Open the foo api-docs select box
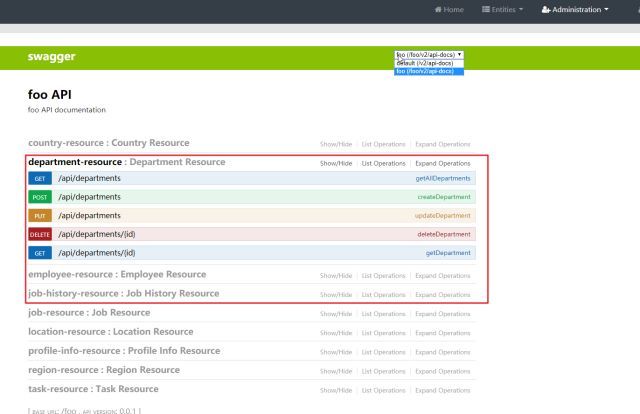This screenshot has width=640, height=414. [429, 55]
